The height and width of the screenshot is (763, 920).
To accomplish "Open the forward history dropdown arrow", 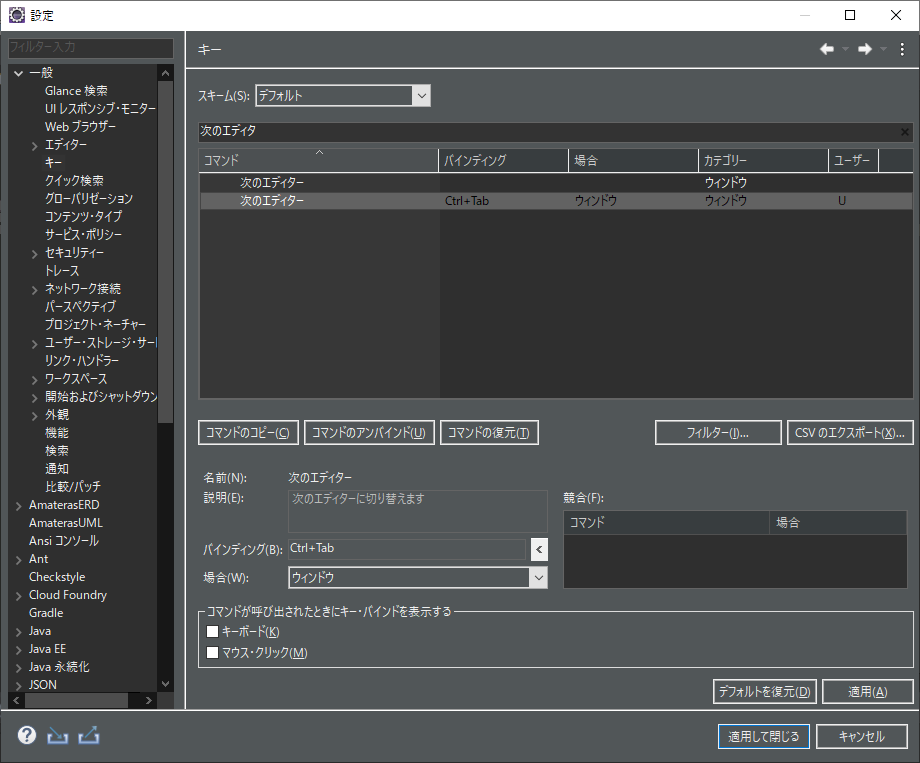I will click(x=883, y=49).
